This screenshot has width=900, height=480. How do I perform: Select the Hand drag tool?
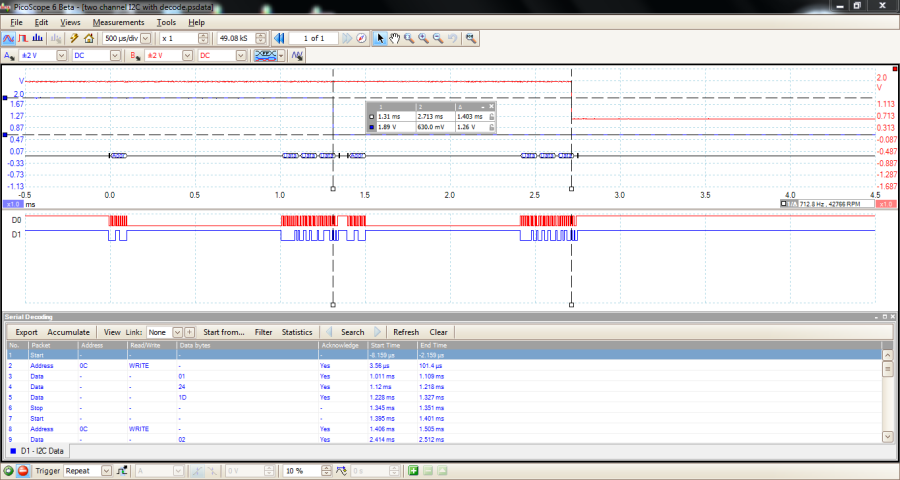(394, 38)
